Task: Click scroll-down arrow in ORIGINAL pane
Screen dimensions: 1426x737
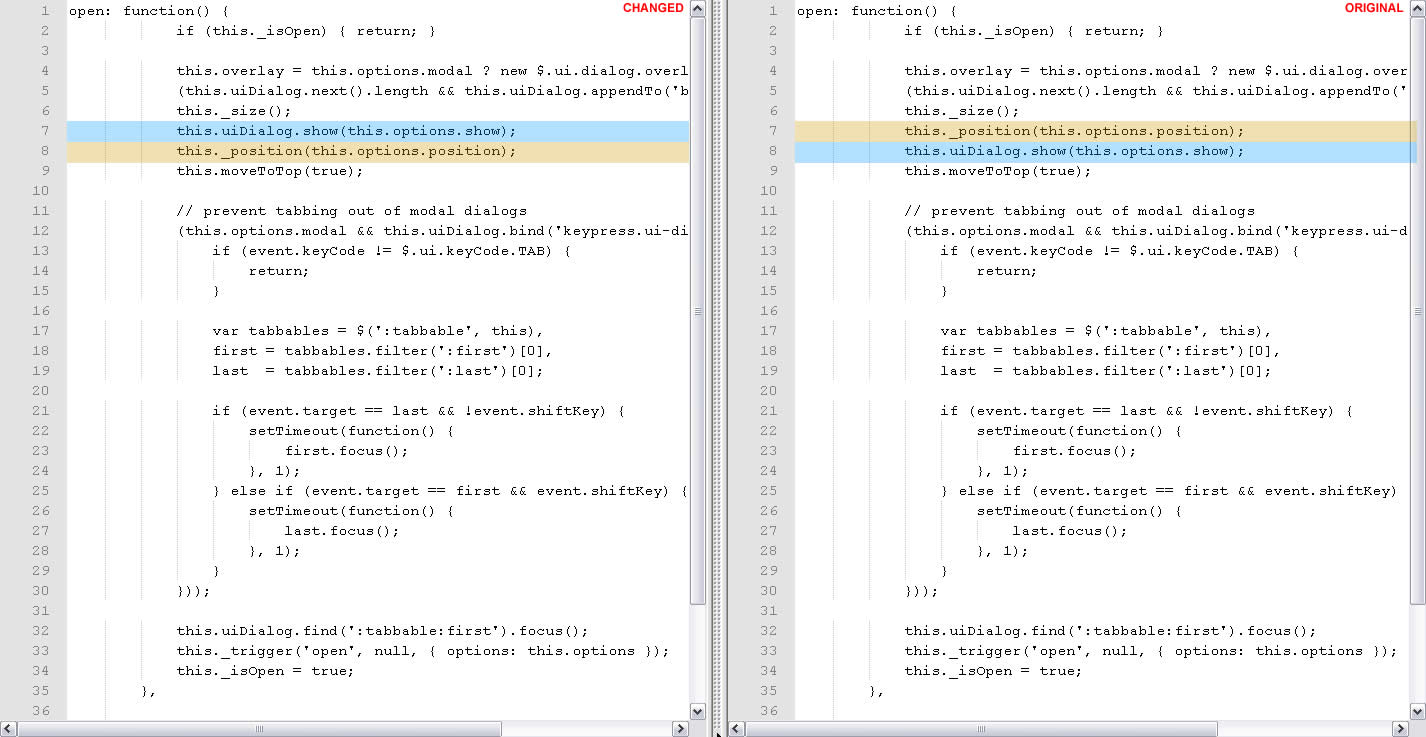Action: pyautogui.click(x=1418, y=710)
